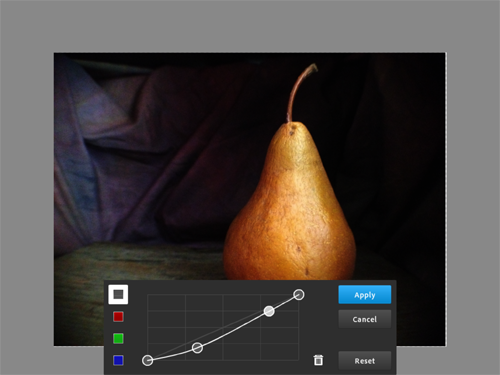Select the blue channel swatch
This screenshot has width=500, height=375.
pyautogui.click(x=118, y=360)
